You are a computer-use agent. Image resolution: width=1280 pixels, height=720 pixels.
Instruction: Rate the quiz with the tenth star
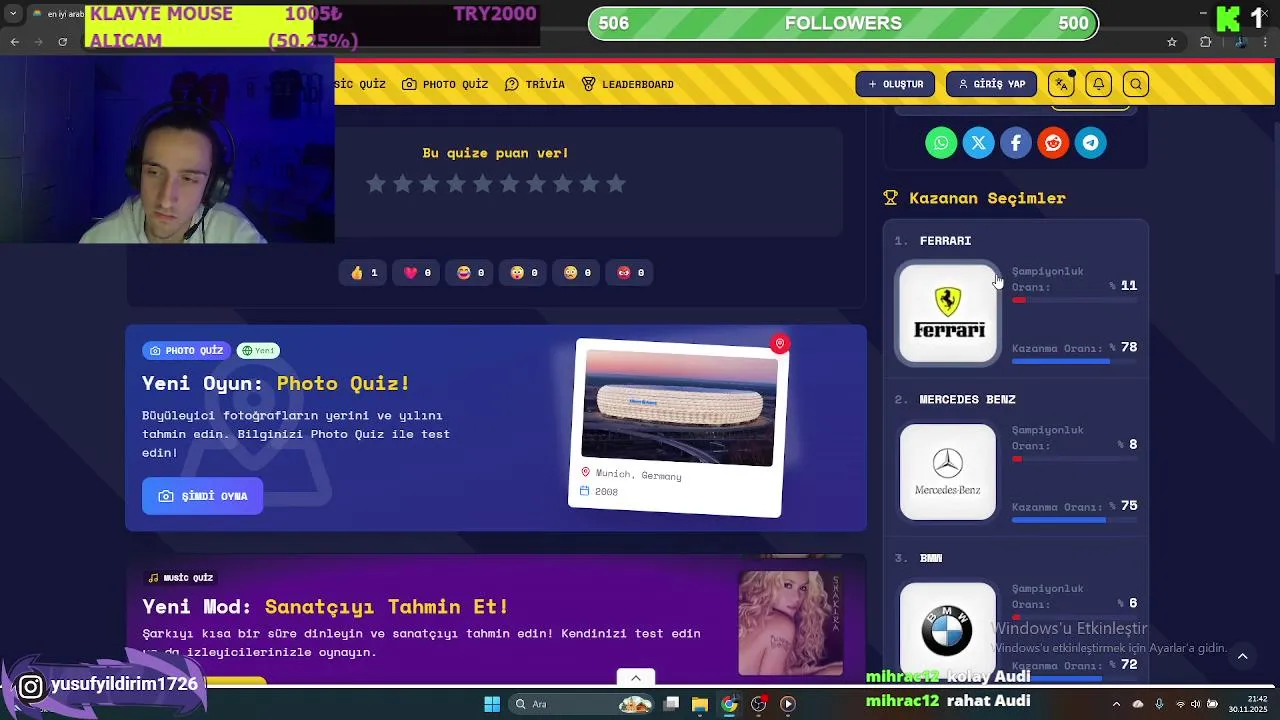click(616, 183)
